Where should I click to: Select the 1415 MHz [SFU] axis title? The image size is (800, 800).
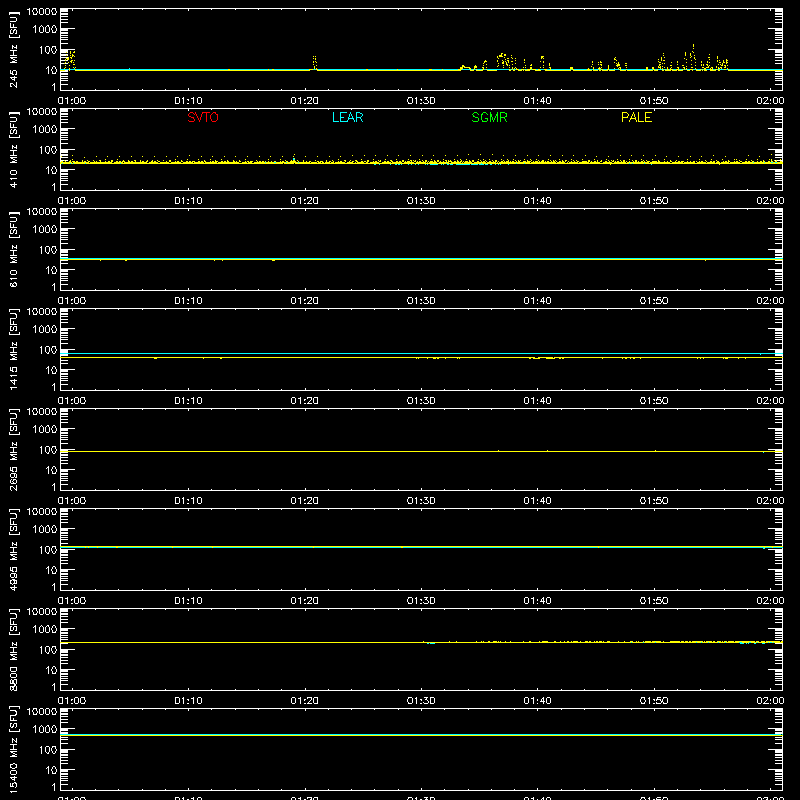13,349
